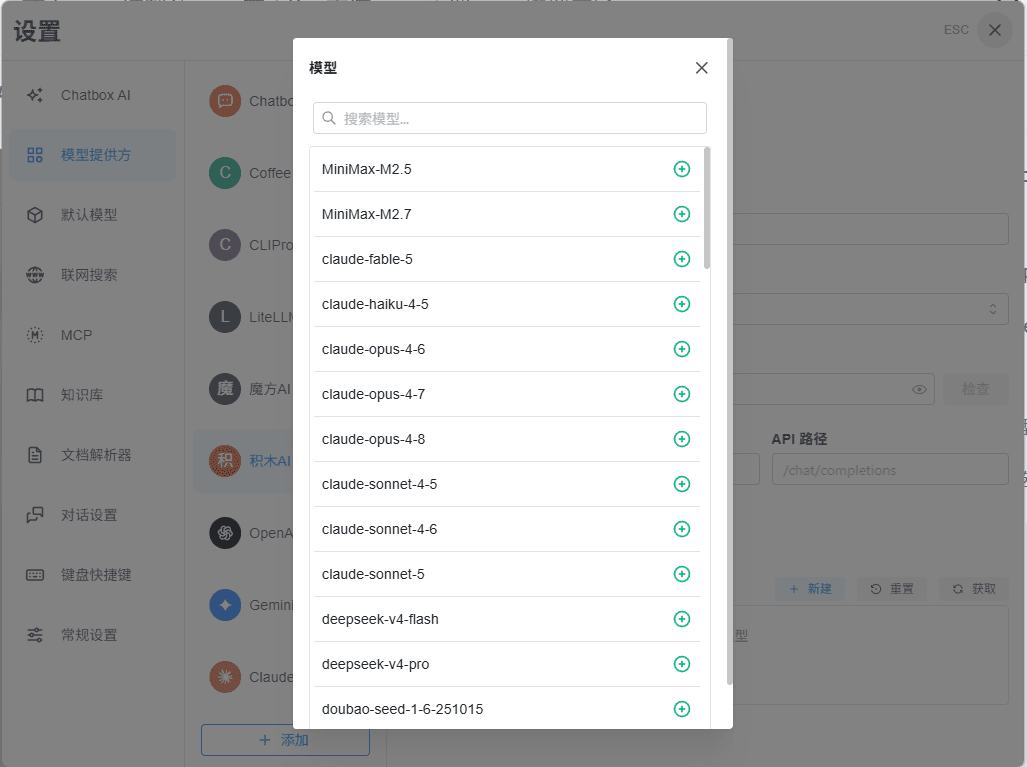
Task: Click the 新建 model button
Action: point(810,589)
